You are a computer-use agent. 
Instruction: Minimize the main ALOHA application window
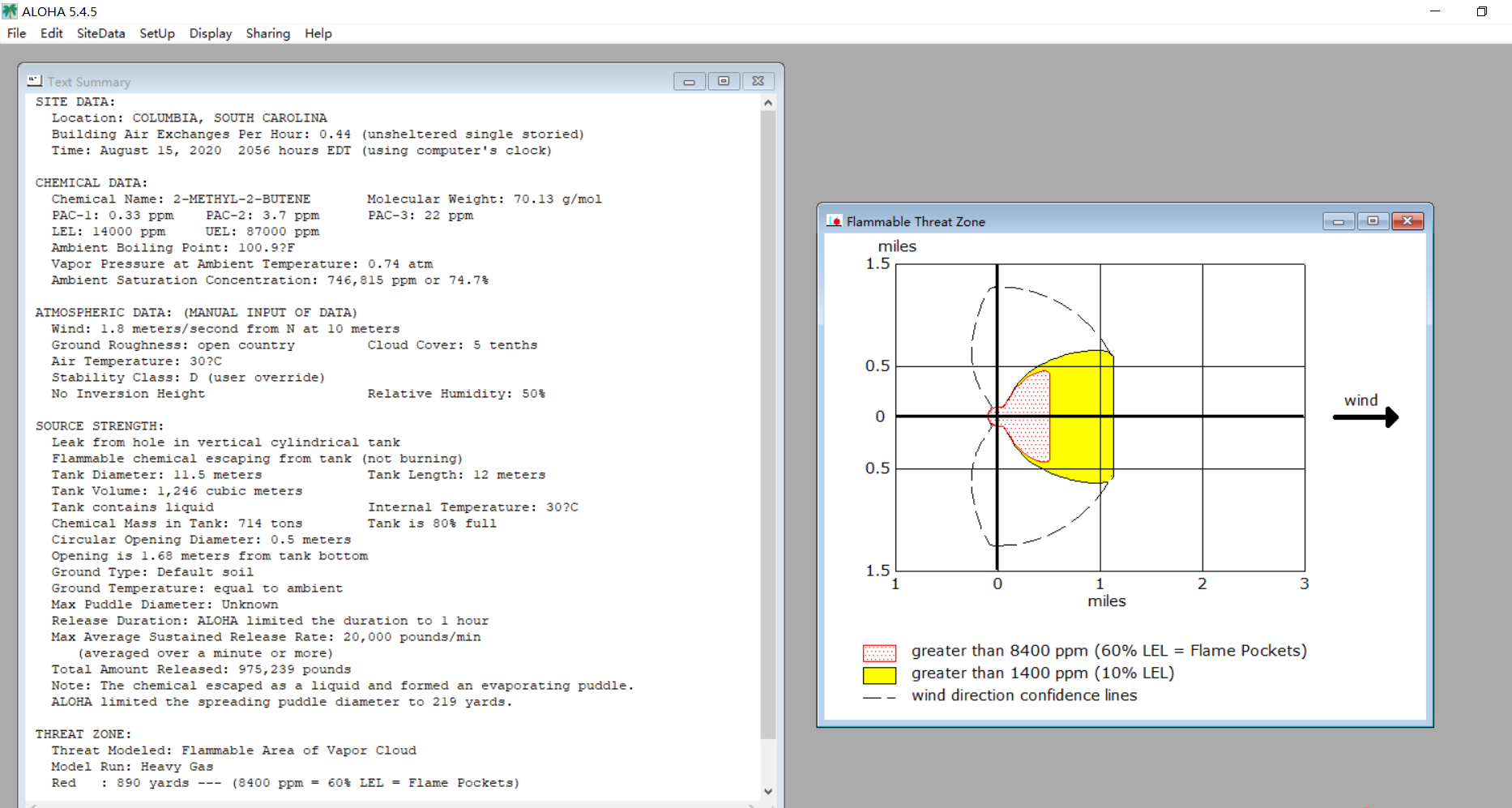1435,11
